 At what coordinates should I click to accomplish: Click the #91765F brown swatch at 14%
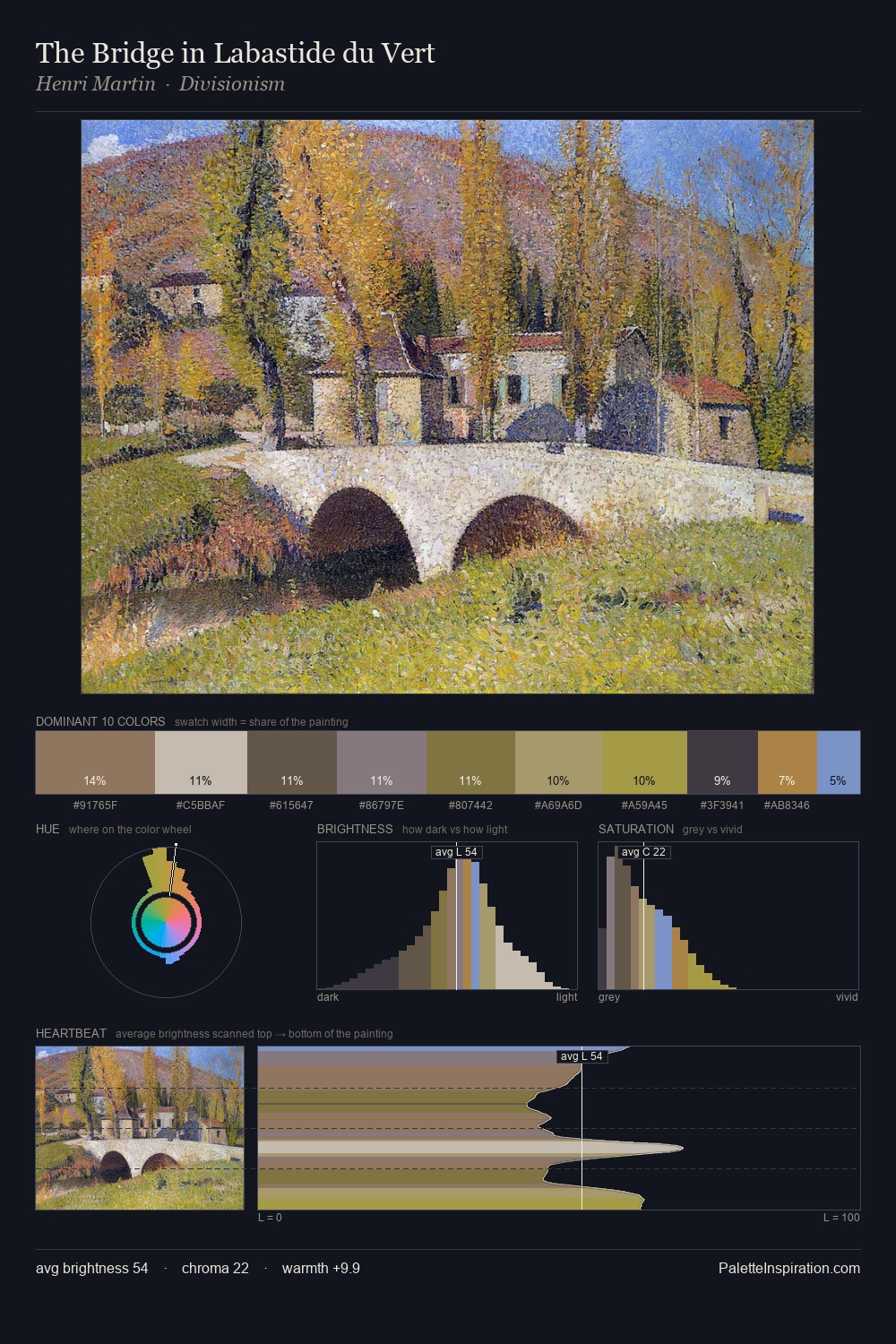[95, 762]
